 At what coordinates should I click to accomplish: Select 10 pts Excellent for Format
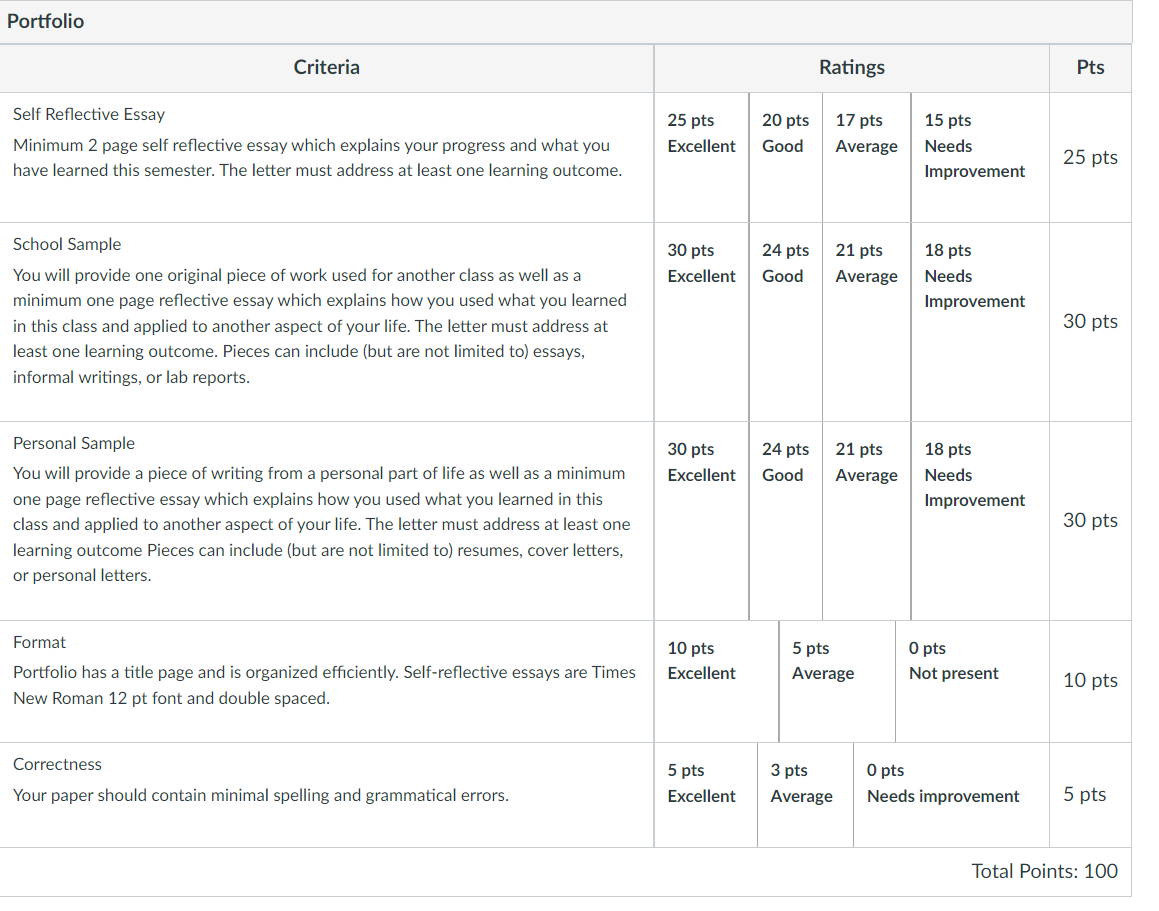click(716, 681)
